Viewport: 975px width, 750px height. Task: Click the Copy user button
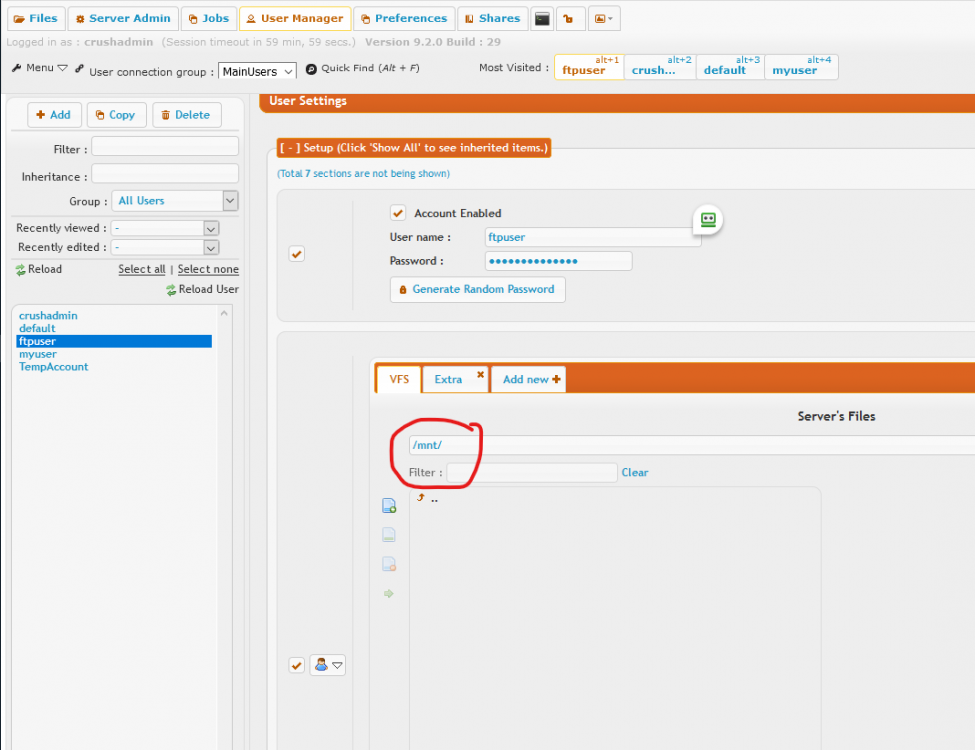(116, 115)
